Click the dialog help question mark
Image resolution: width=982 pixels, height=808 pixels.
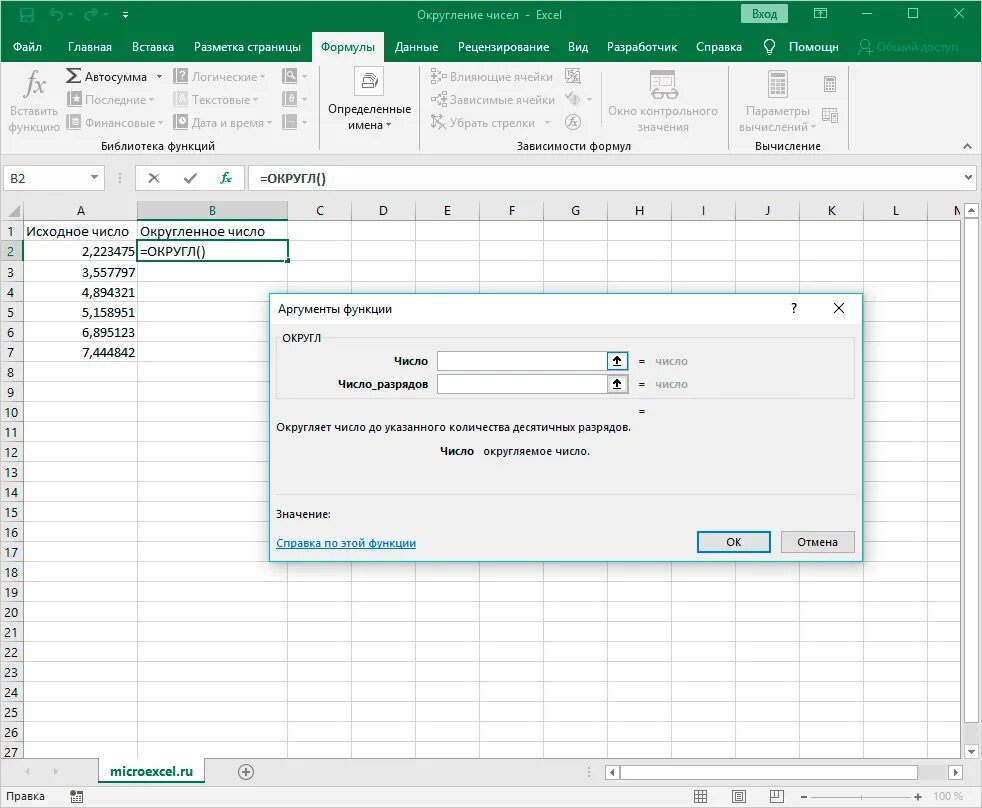[x=793, y=308]
